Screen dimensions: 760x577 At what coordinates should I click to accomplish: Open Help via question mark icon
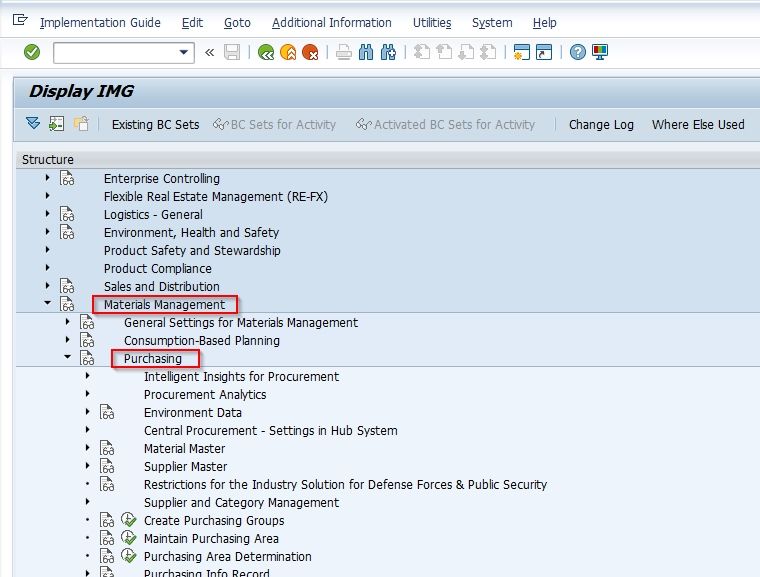point(578,52)
